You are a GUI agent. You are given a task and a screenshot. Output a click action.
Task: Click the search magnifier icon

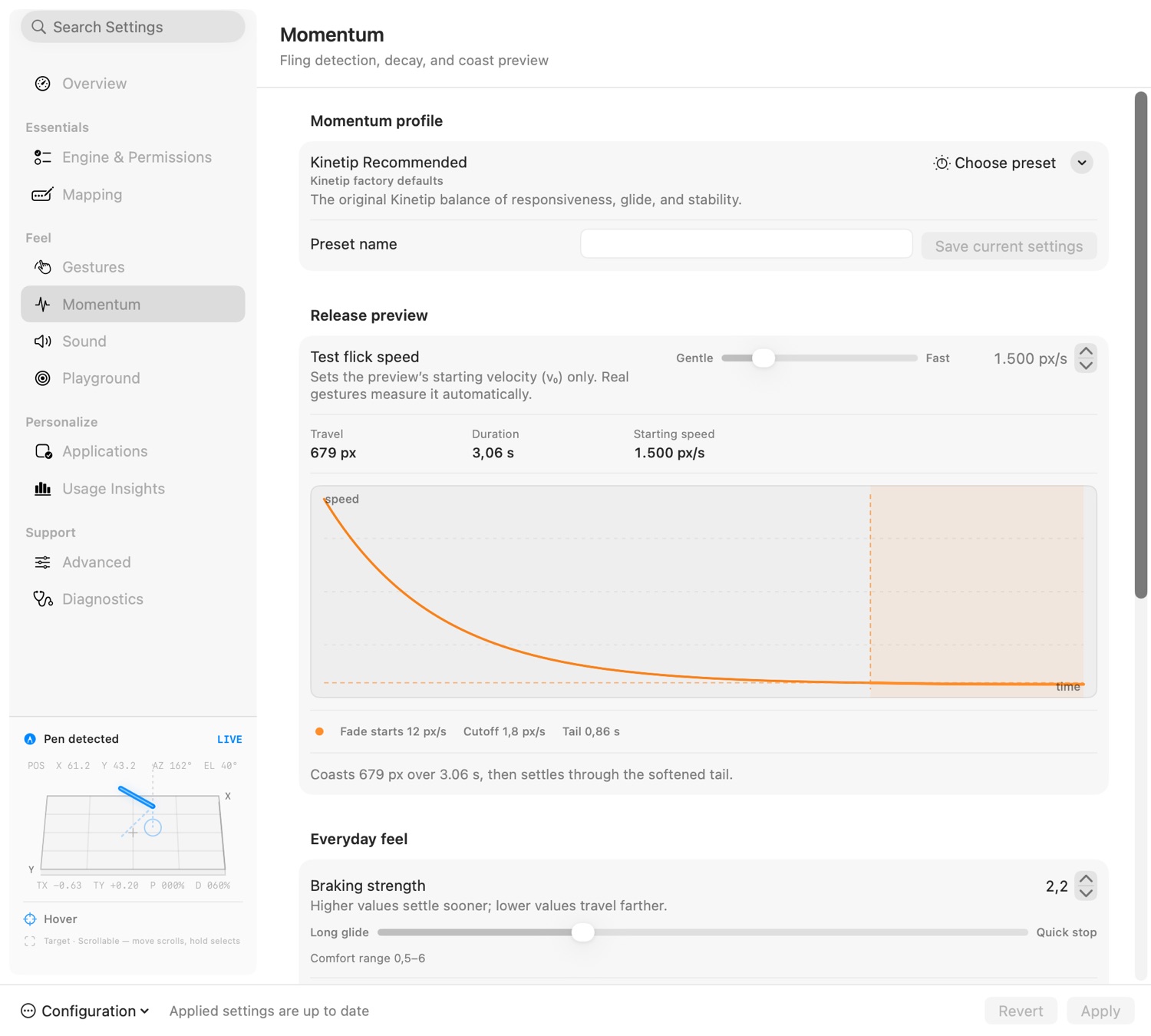(x=38, y=27)
